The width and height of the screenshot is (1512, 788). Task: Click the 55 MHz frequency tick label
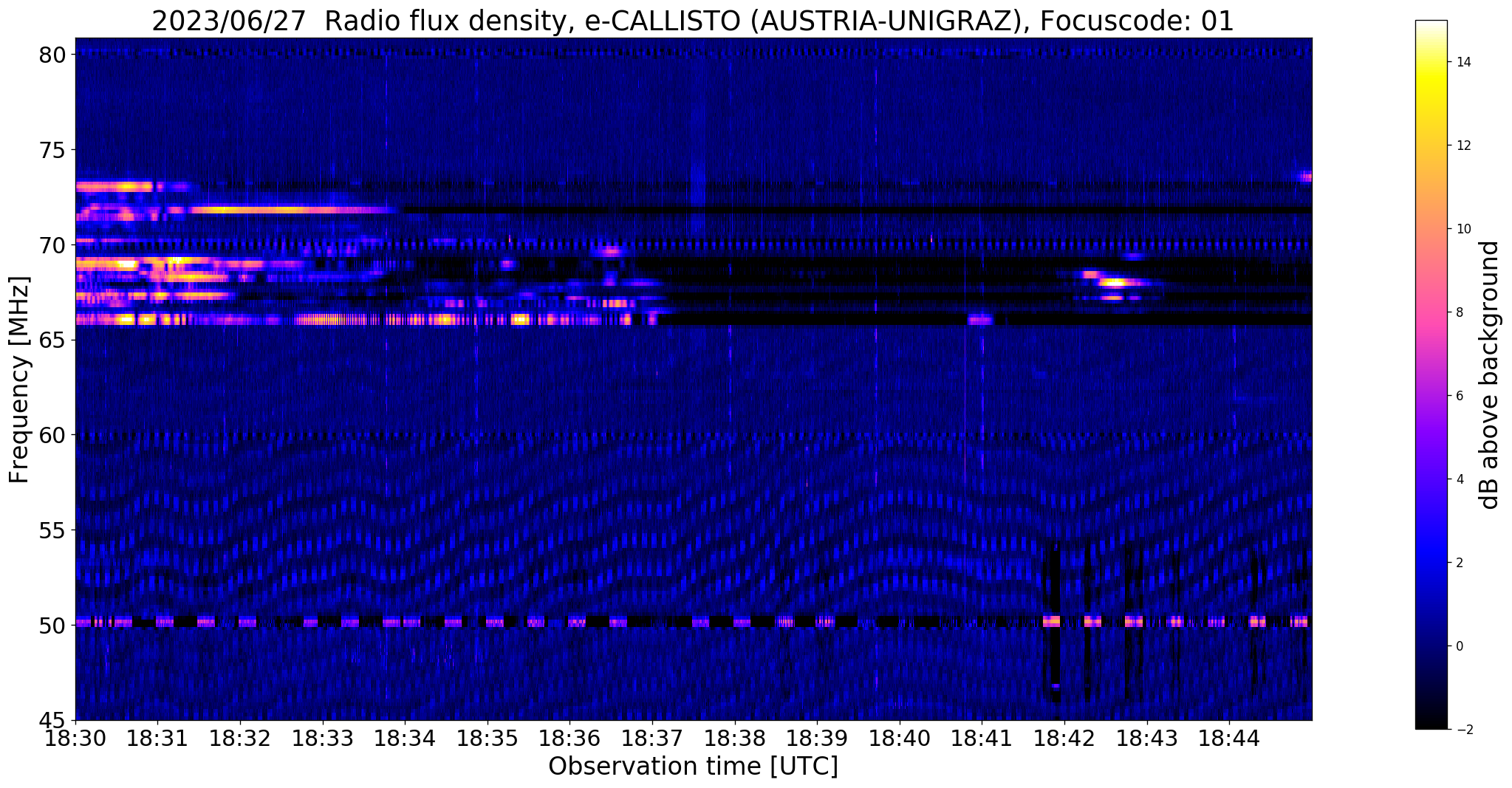coord(52,530)
